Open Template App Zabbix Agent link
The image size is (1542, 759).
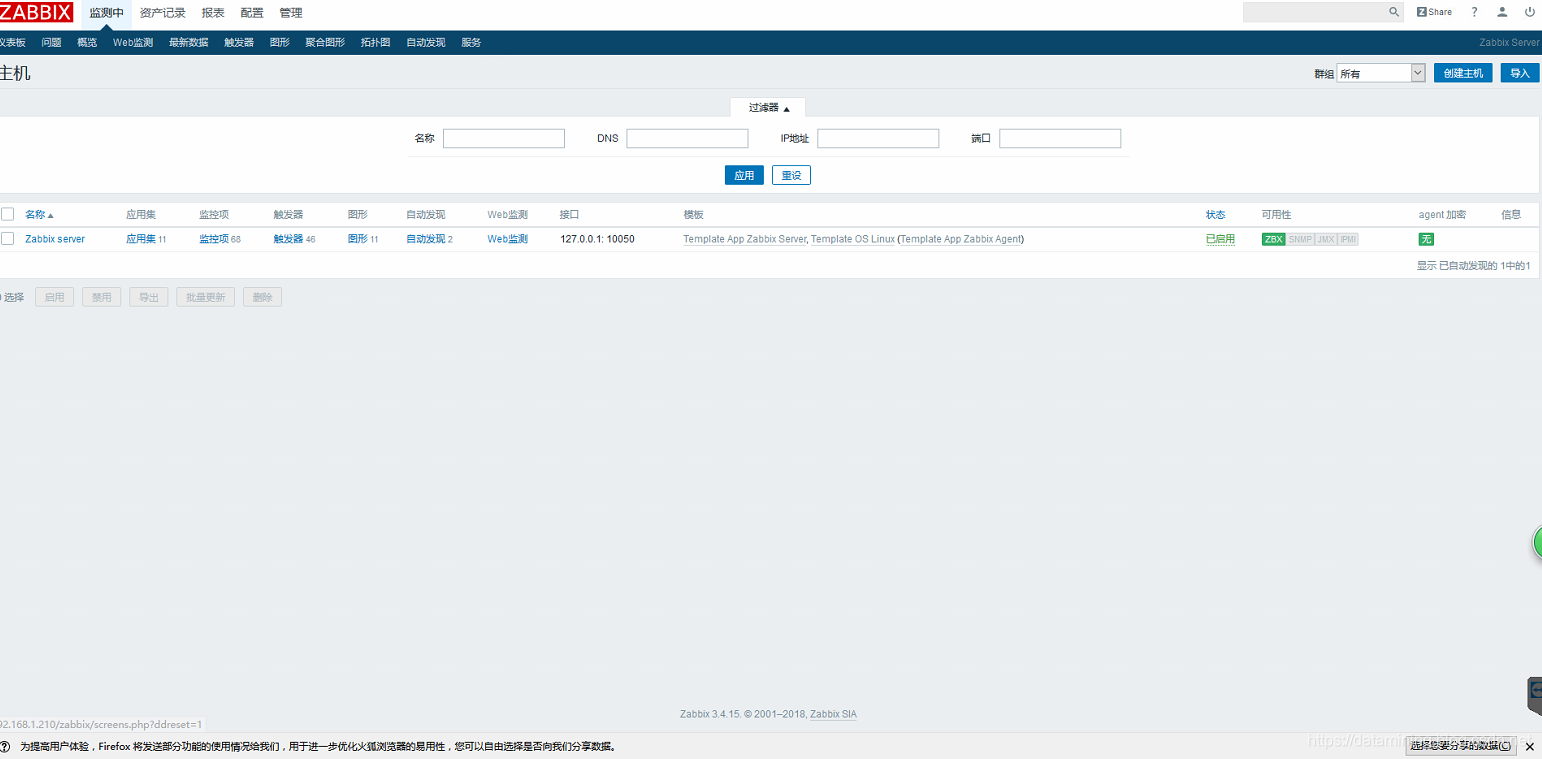click(960, 239)
